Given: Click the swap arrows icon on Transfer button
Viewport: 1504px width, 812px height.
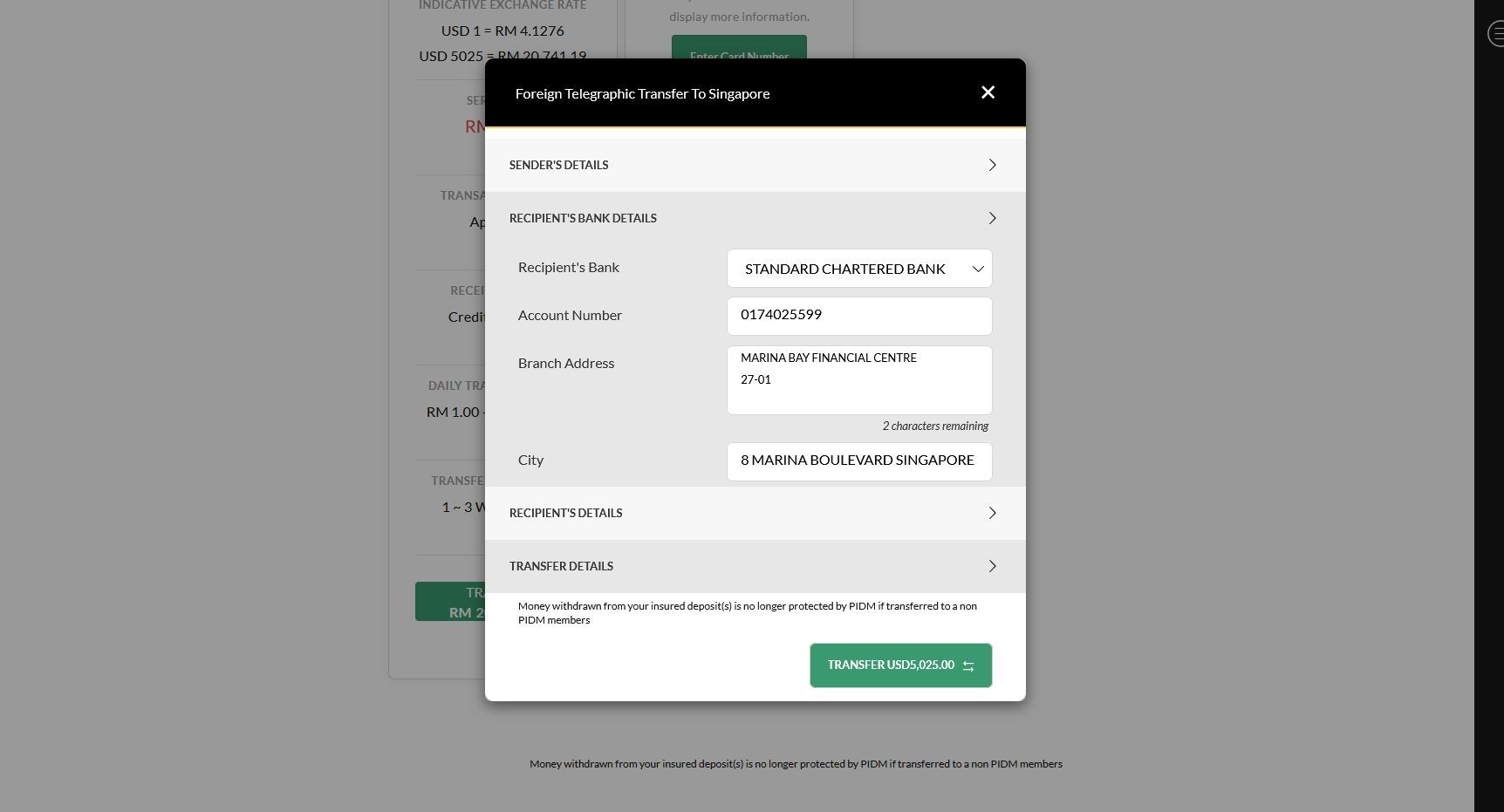Looking at the screenshot, I should (968, 665).
